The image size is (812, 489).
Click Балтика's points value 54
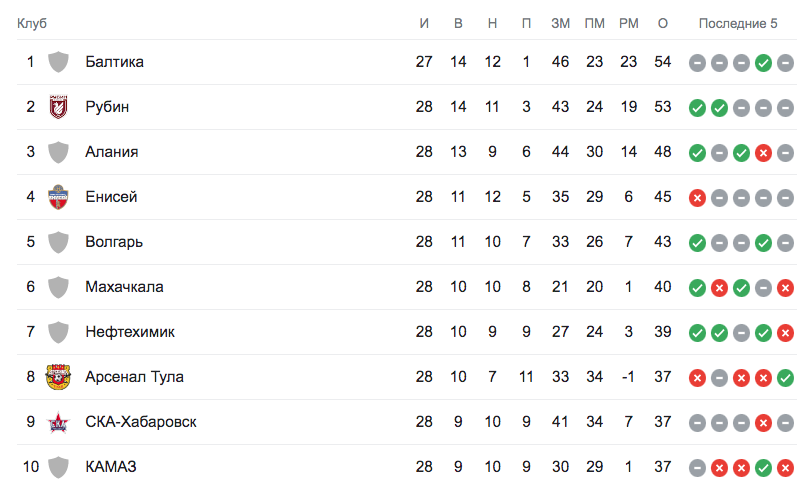coord(662,62)
